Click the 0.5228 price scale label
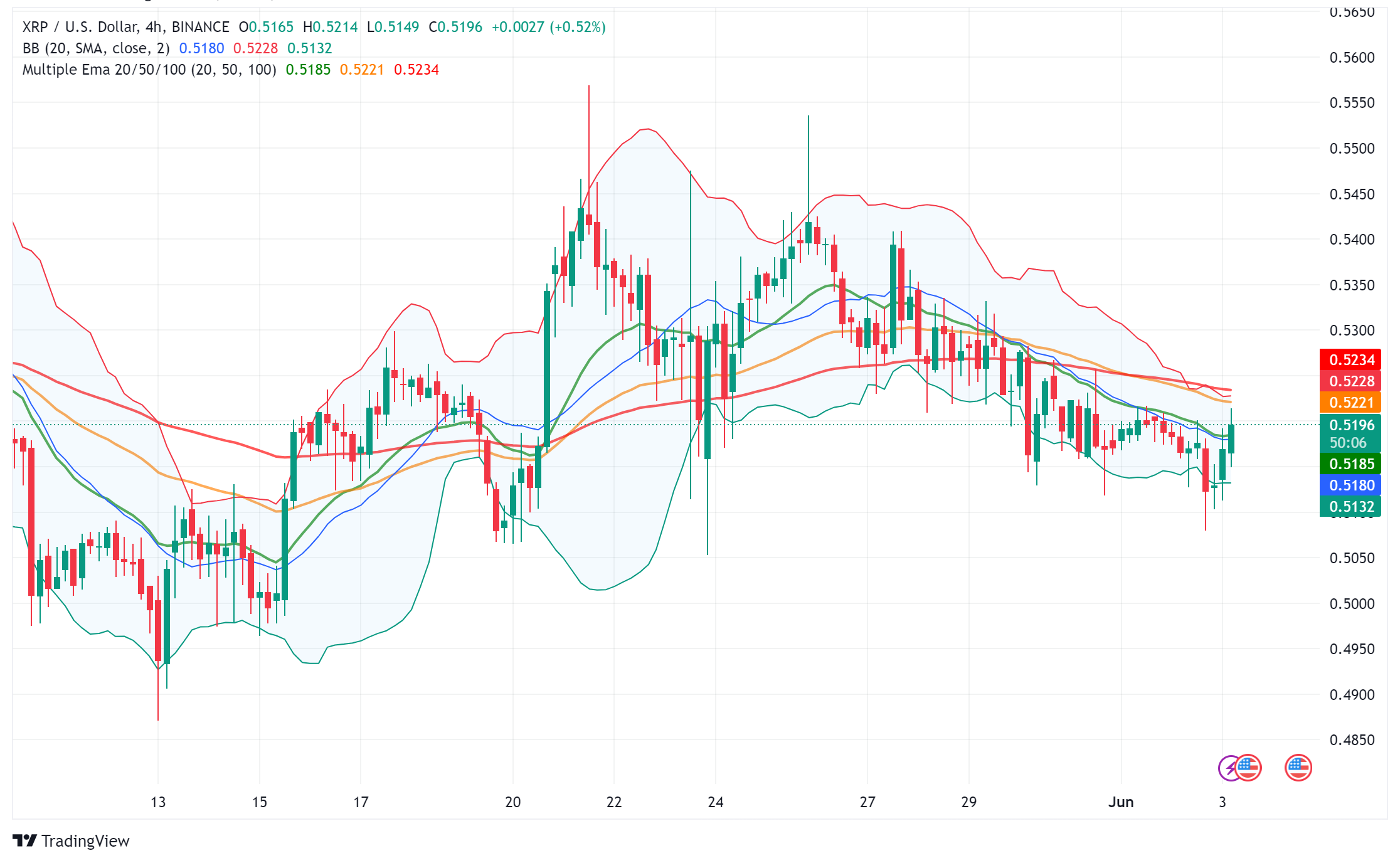1400x863 pixels. [1350, 381]
